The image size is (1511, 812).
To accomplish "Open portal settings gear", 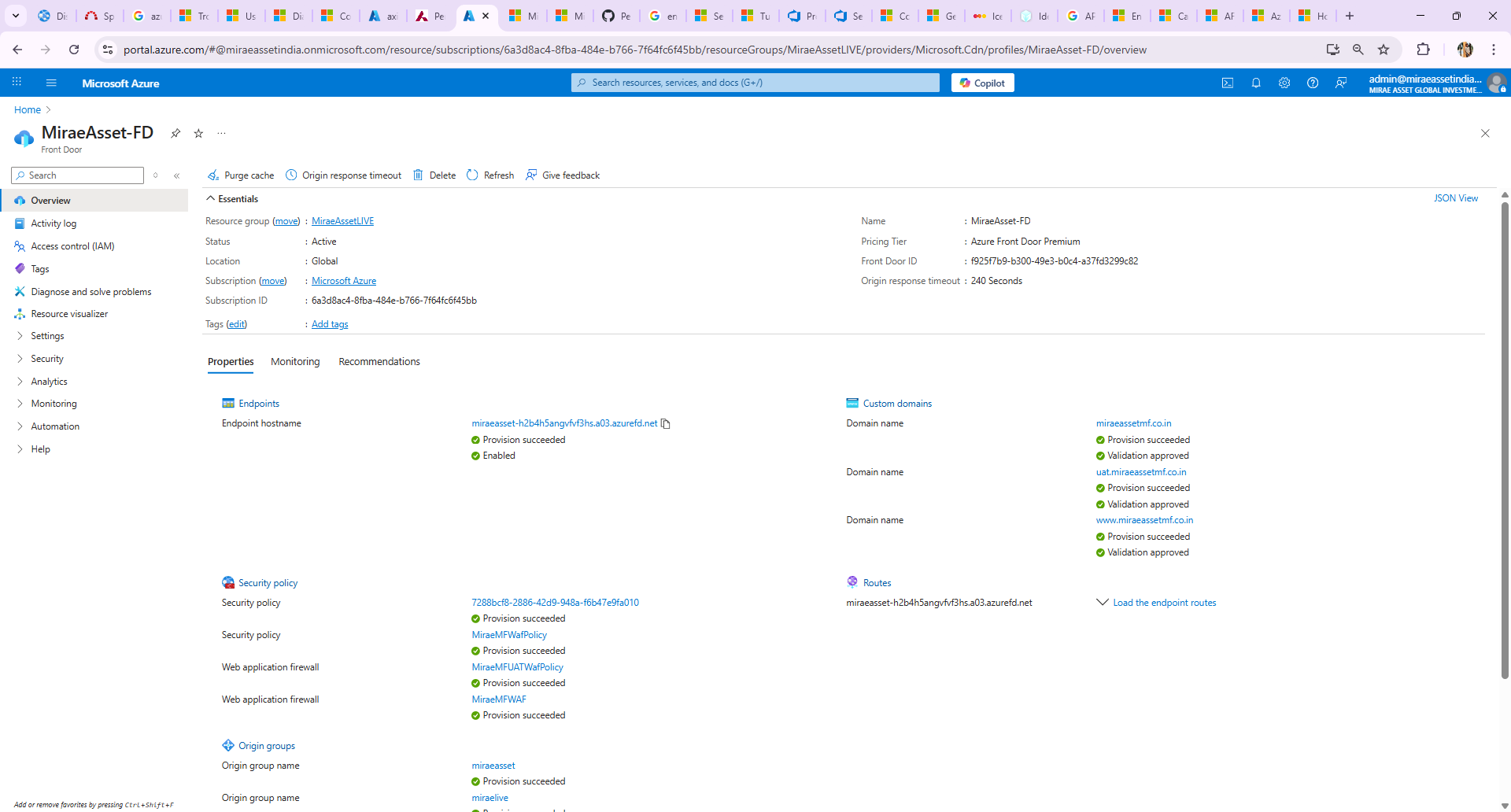I will (x=1285, y=83).
